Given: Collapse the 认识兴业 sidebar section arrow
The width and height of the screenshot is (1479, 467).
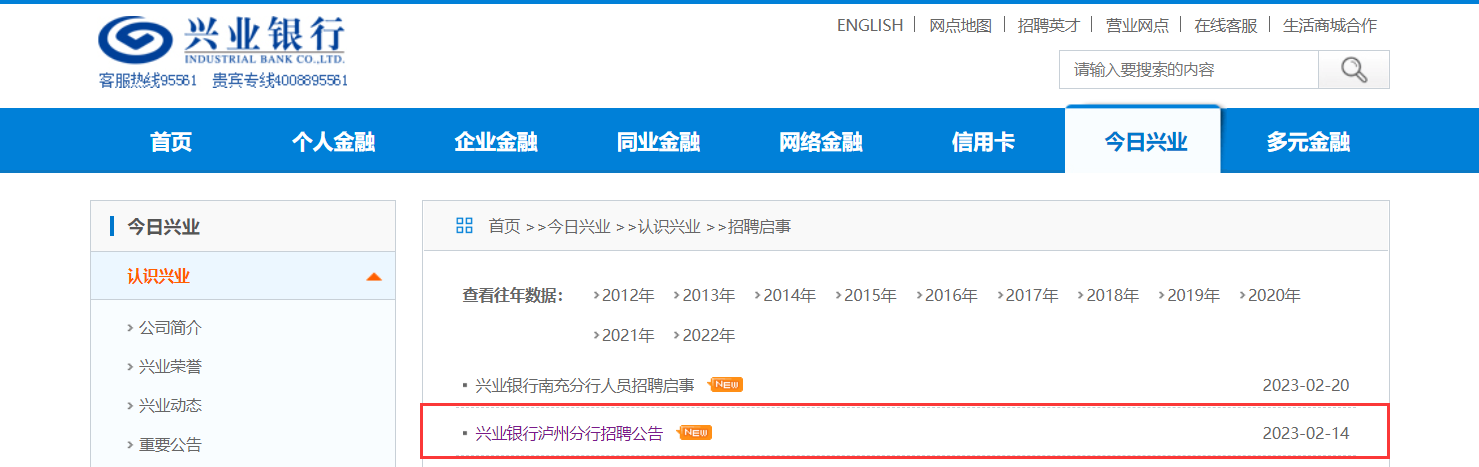Looking at the screenshot, I should 374,277.
